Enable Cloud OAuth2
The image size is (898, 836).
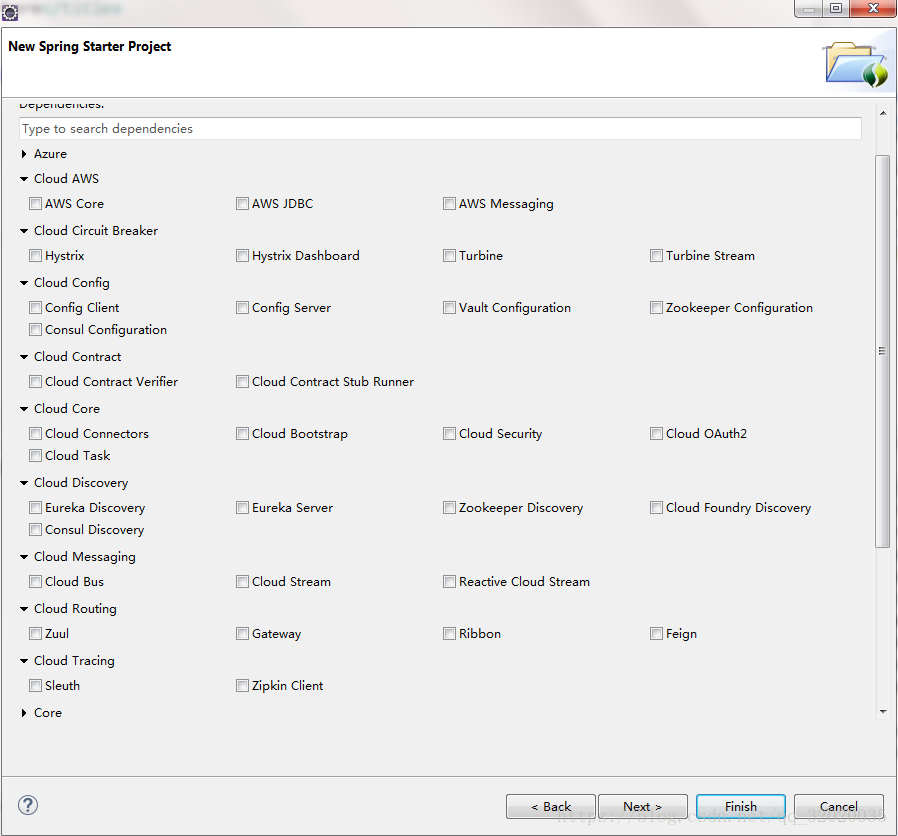[656, 433]
